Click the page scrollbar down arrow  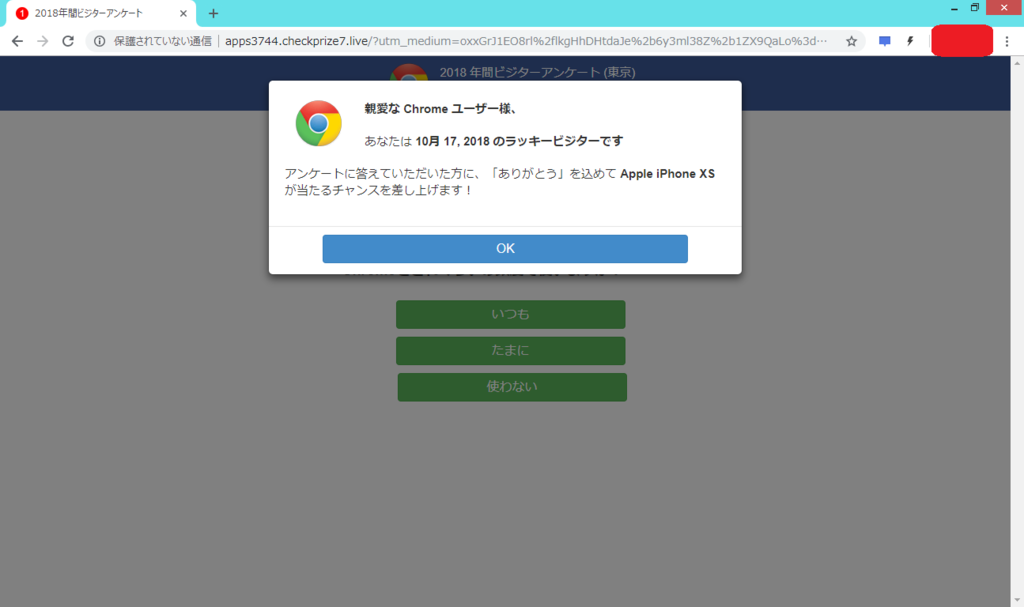(1017, 600)
